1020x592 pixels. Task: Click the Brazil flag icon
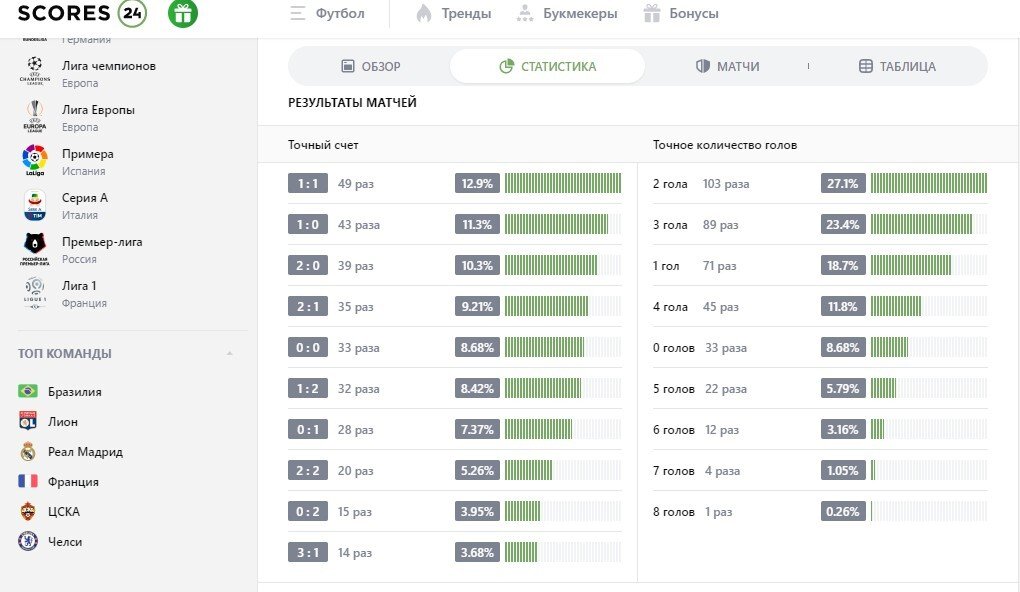(28, 391)
